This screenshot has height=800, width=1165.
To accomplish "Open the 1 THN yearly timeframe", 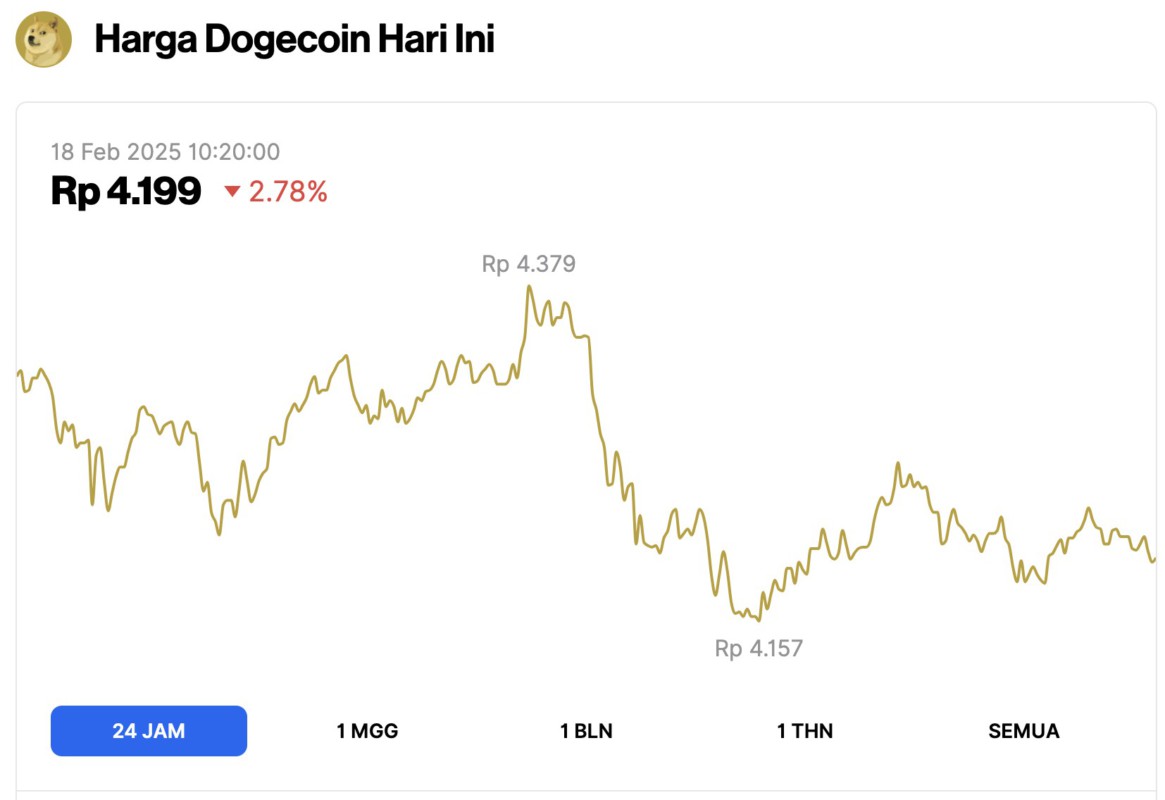I will (806, 731).
